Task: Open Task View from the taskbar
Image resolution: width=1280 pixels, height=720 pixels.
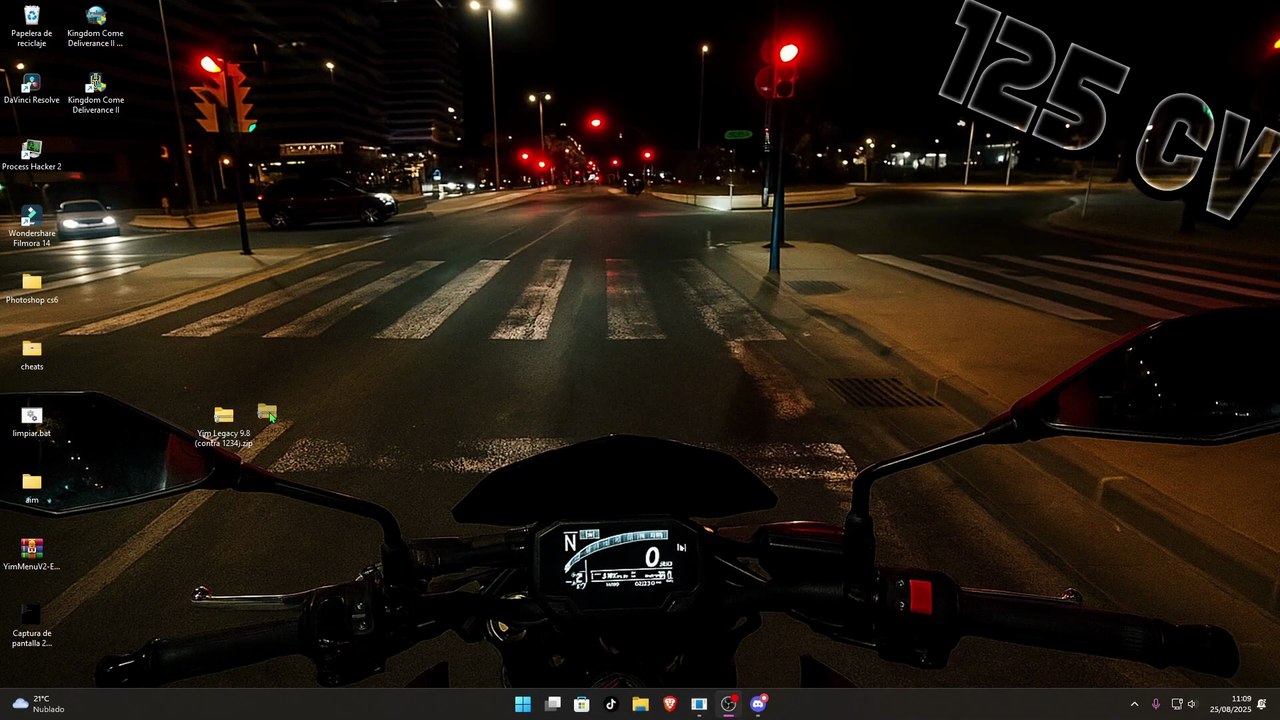Action: [x=552, y=704]
